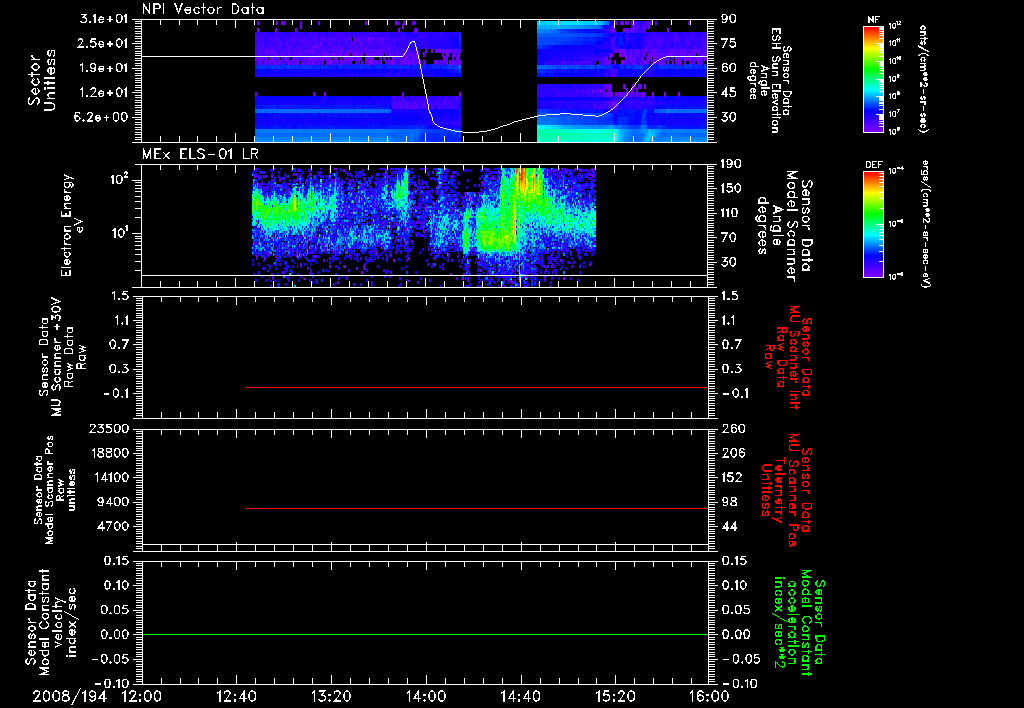Click the '152' telemetry tick value
This screenshot has width=1024, height=708.
pos(732,477)
